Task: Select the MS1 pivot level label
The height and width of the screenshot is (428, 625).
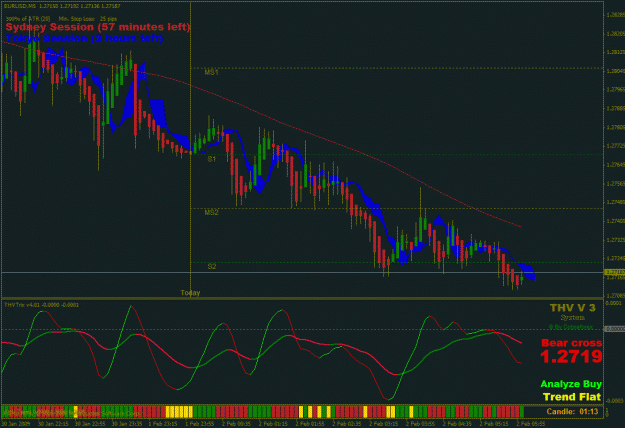Action: [211, 73]
